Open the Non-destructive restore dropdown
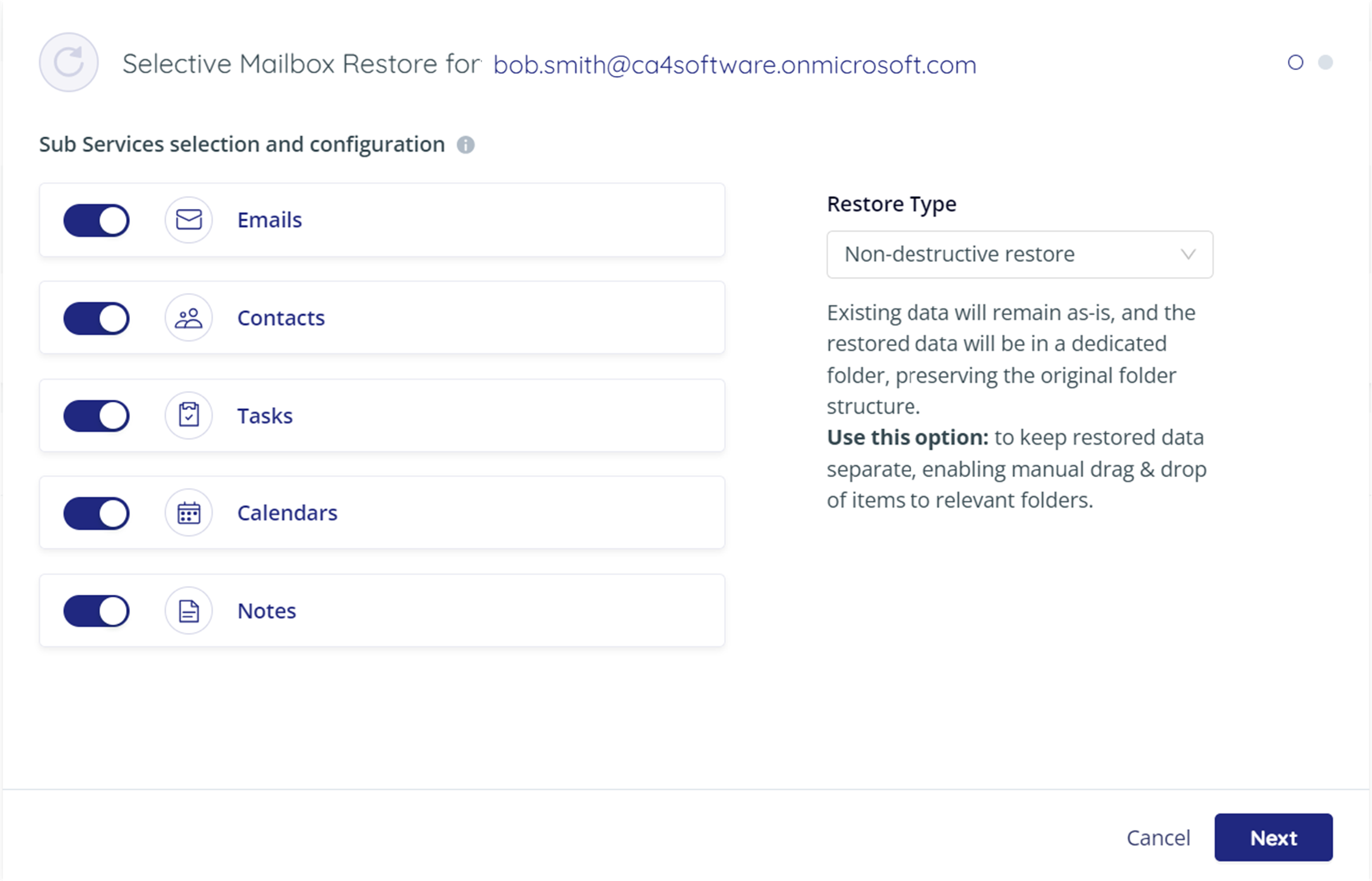The height and width of the screenshot is (881, 1372). 1019,254
